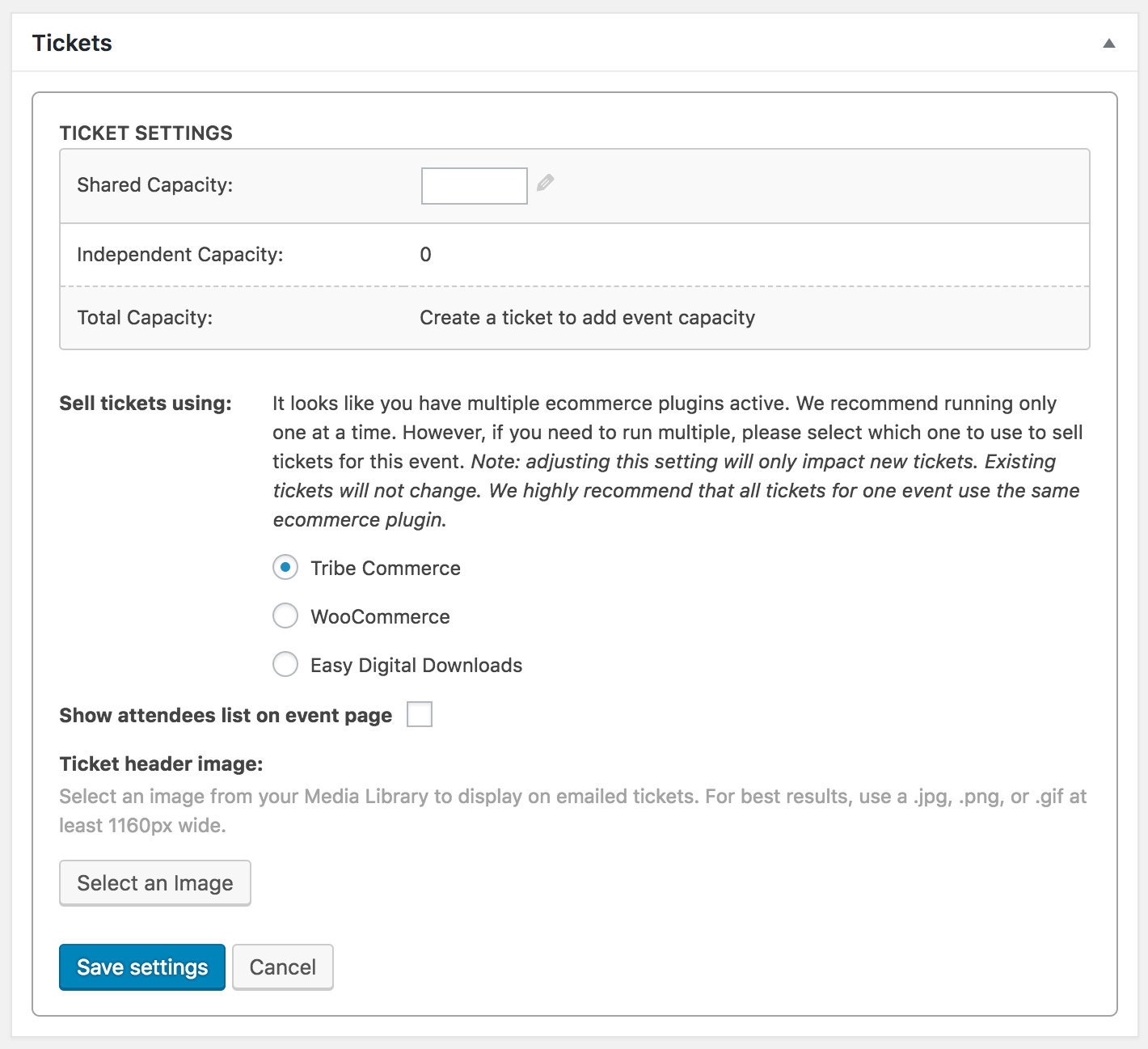Image resolution: width=1148 pixels, height=1049 pixels.
Task: Click inside the Shared Capacity input box
Action: 474,185
